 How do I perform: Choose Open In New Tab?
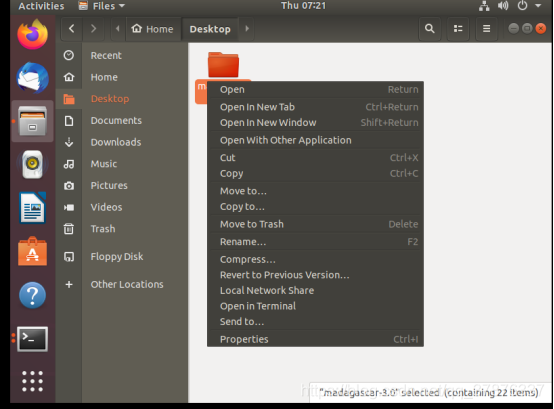click(x=316, y=107)
